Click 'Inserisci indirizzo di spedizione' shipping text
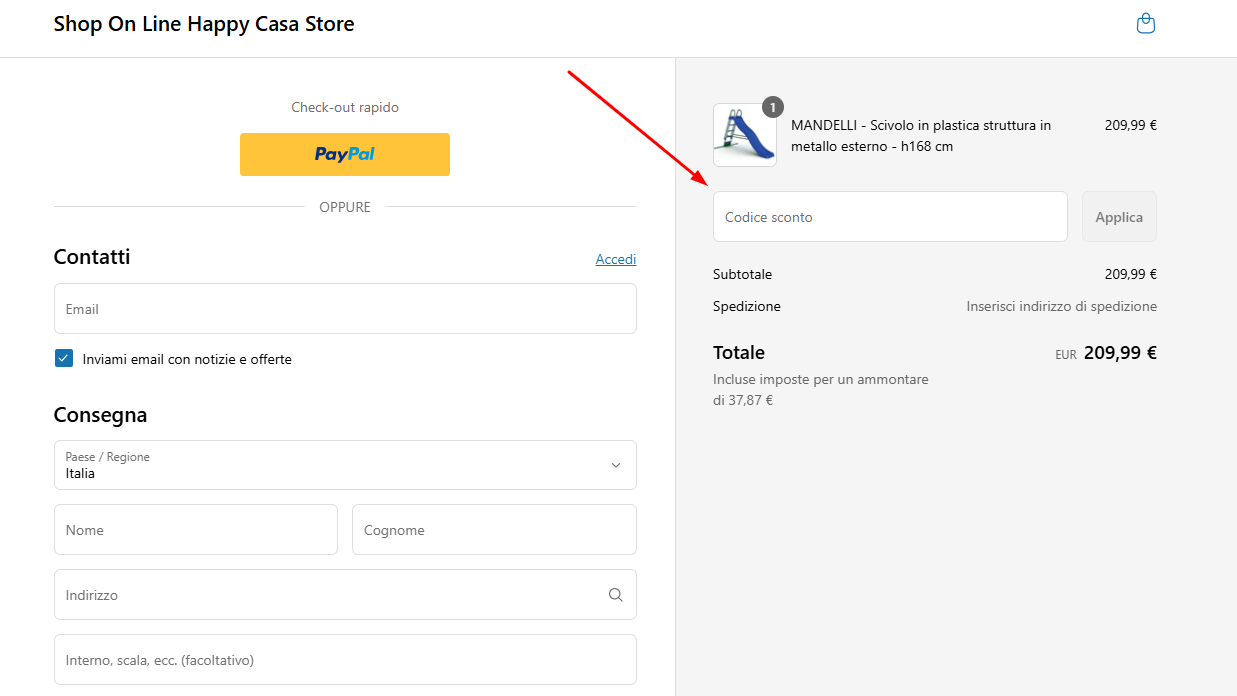 [1061, 307]
